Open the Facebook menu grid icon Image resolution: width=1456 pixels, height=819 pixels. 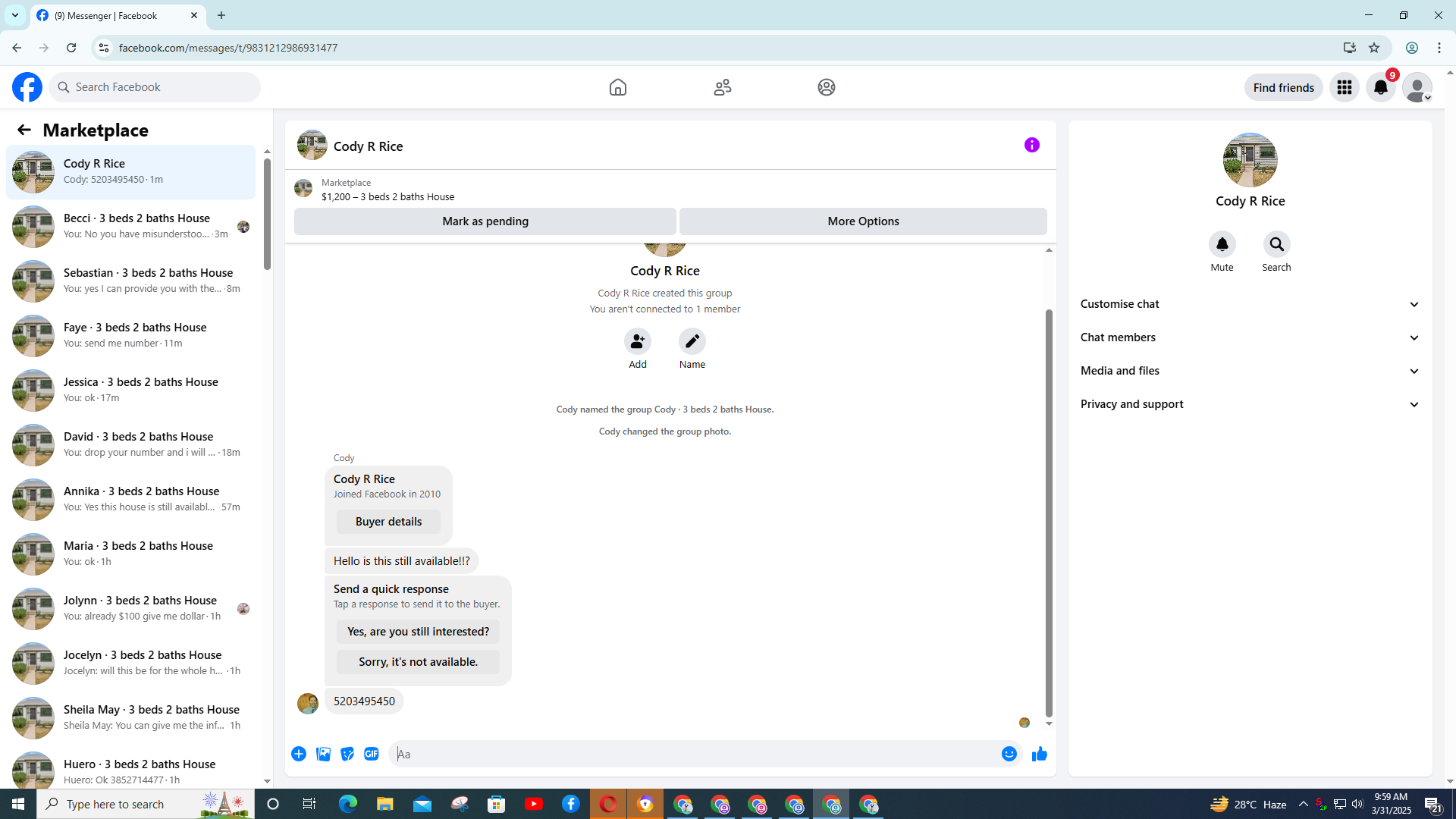(1344, 87)
